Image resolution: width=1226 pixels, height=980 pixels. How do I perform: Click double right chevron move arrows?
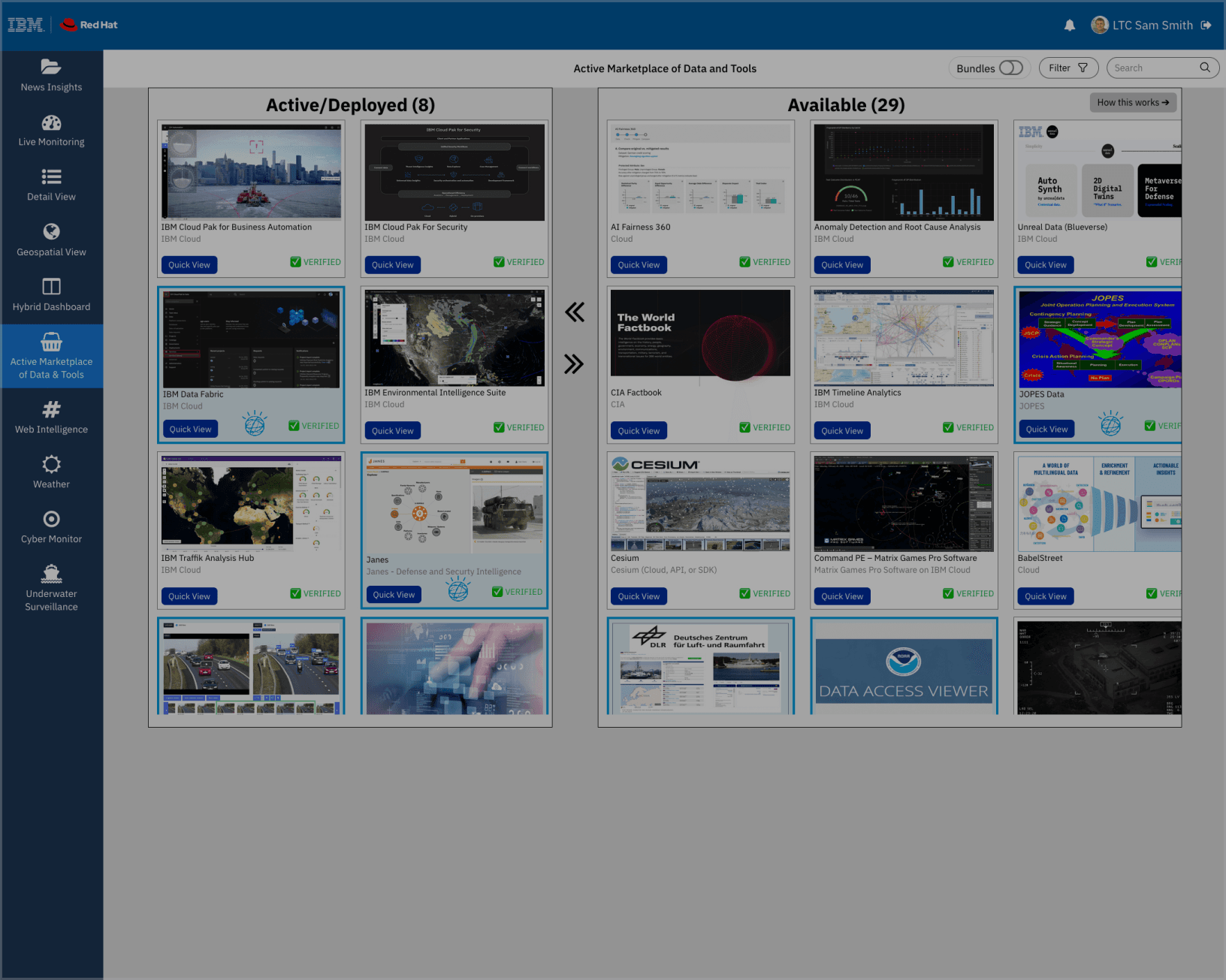tap(574, 364)
